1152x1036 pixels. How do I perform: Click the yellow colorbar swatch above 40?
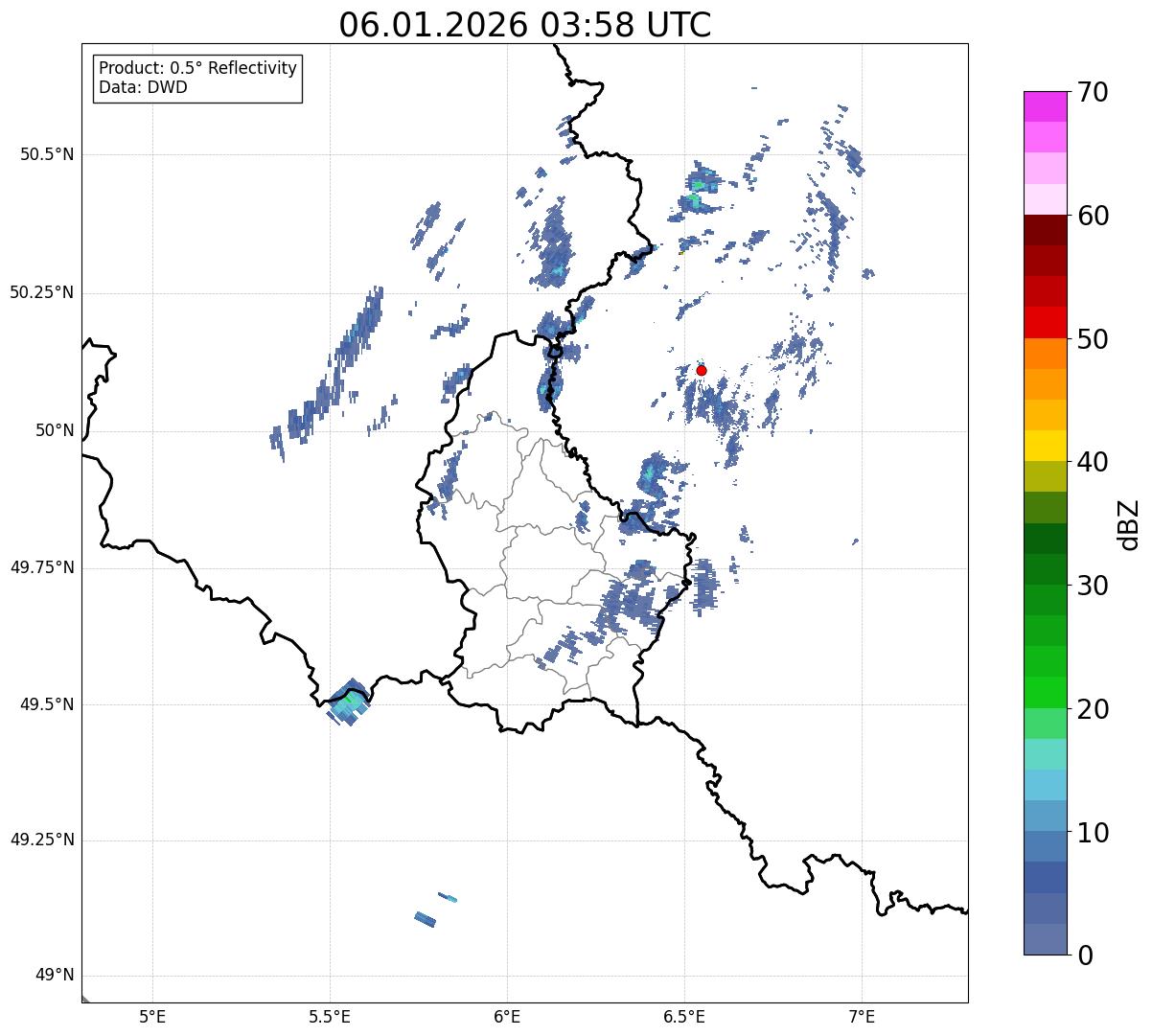[x=1045, y=446]
